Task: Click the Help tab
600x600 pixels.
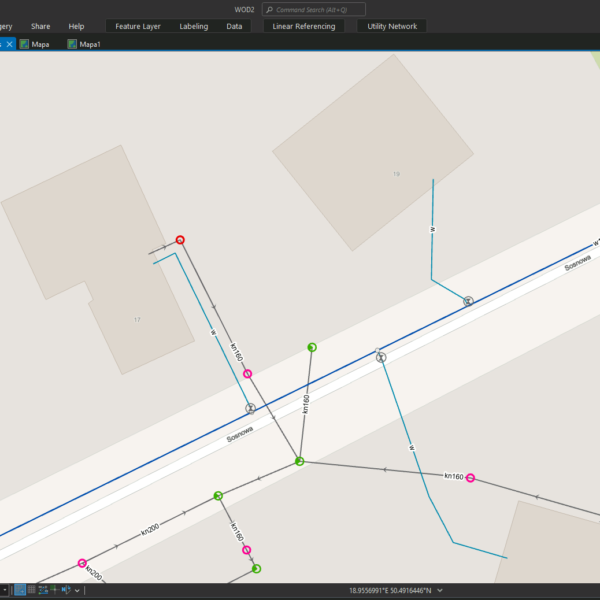Action: [x=76, y=26]
